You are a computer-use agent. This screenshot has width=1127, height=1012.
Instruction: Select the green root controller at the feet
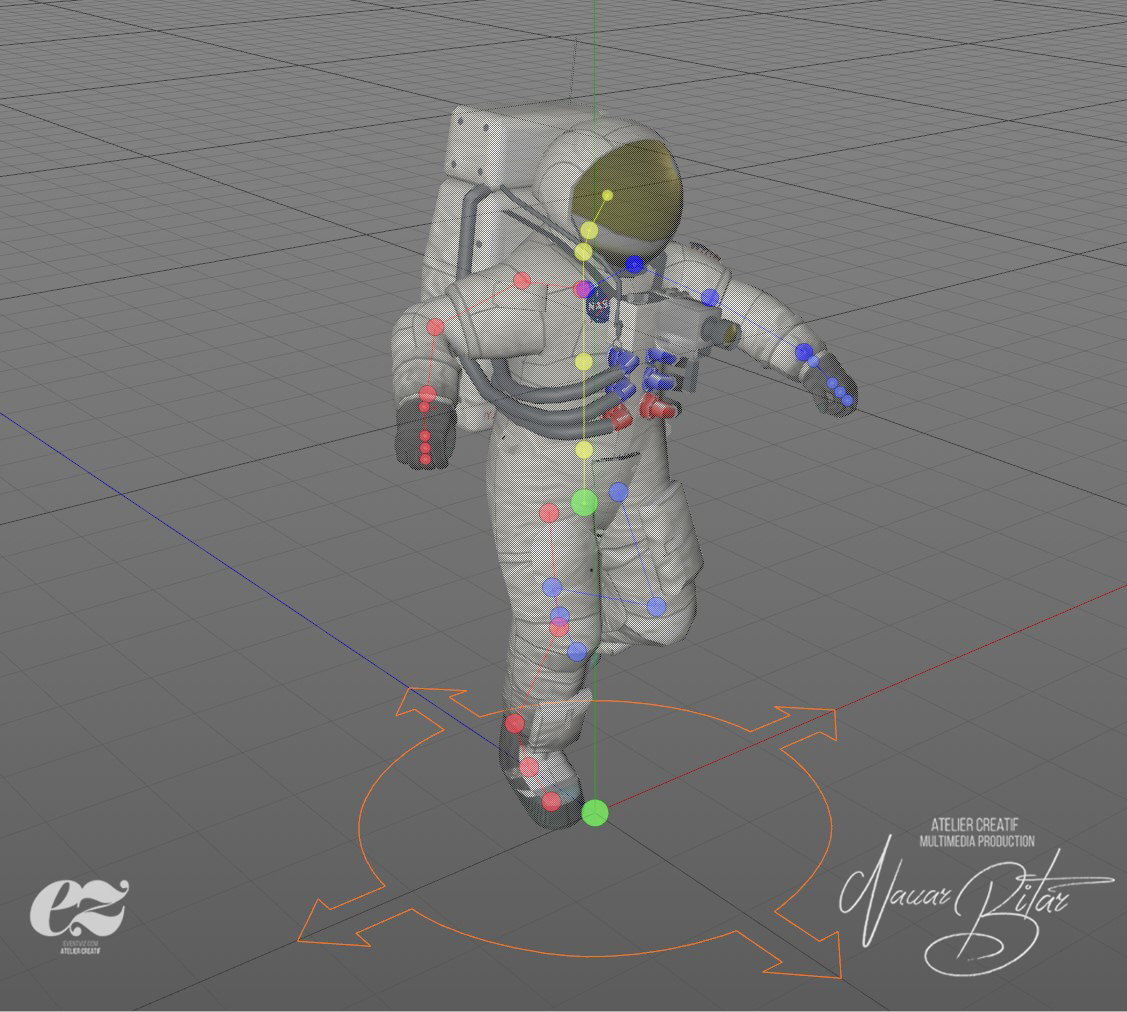click(595, 813)
